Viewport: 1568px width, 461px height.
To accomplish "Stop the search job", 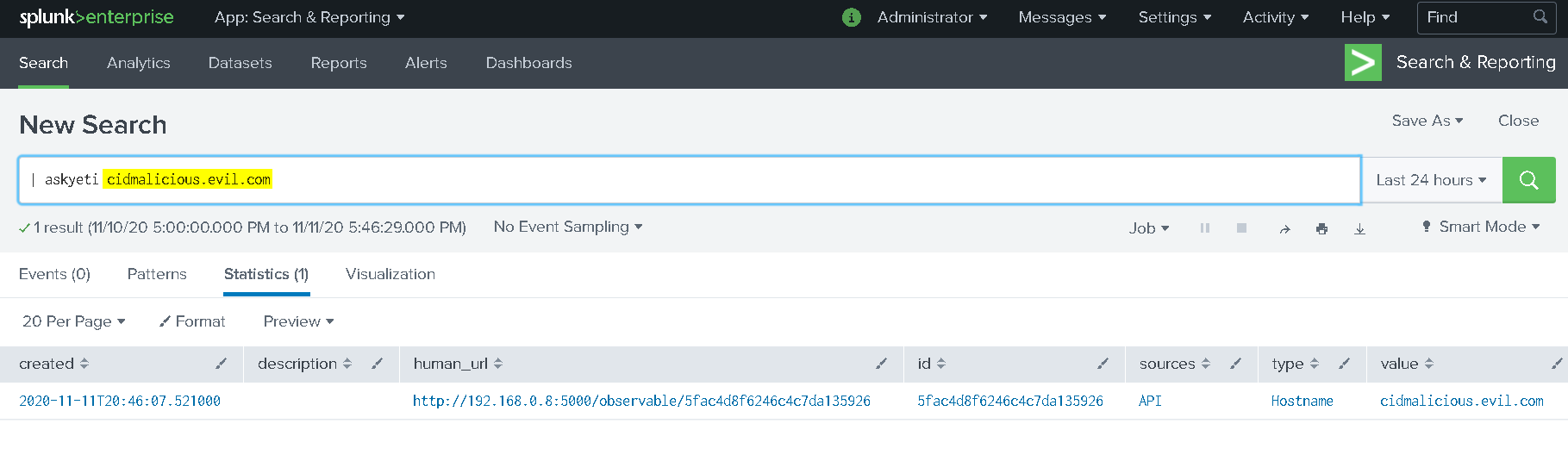I will click(1241, 228).
